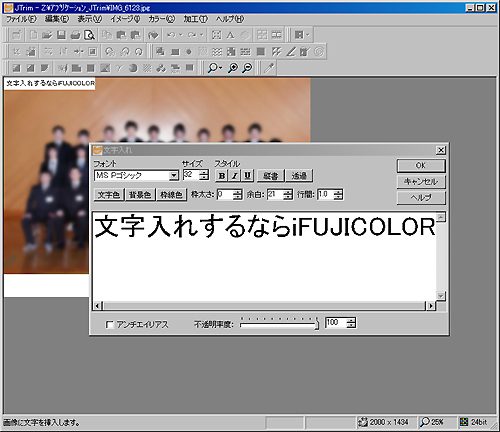The height and width of the screenshot is (432, 500).
Task: Click the opacity value spinner arrows
Action: (x=351, y=323)
